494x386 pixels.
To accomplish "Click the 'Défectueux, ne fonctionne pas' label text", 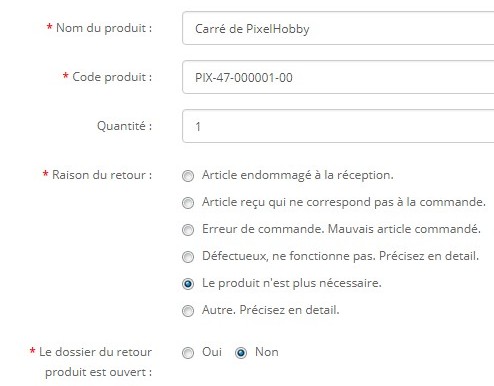I will tap(289, 256).
